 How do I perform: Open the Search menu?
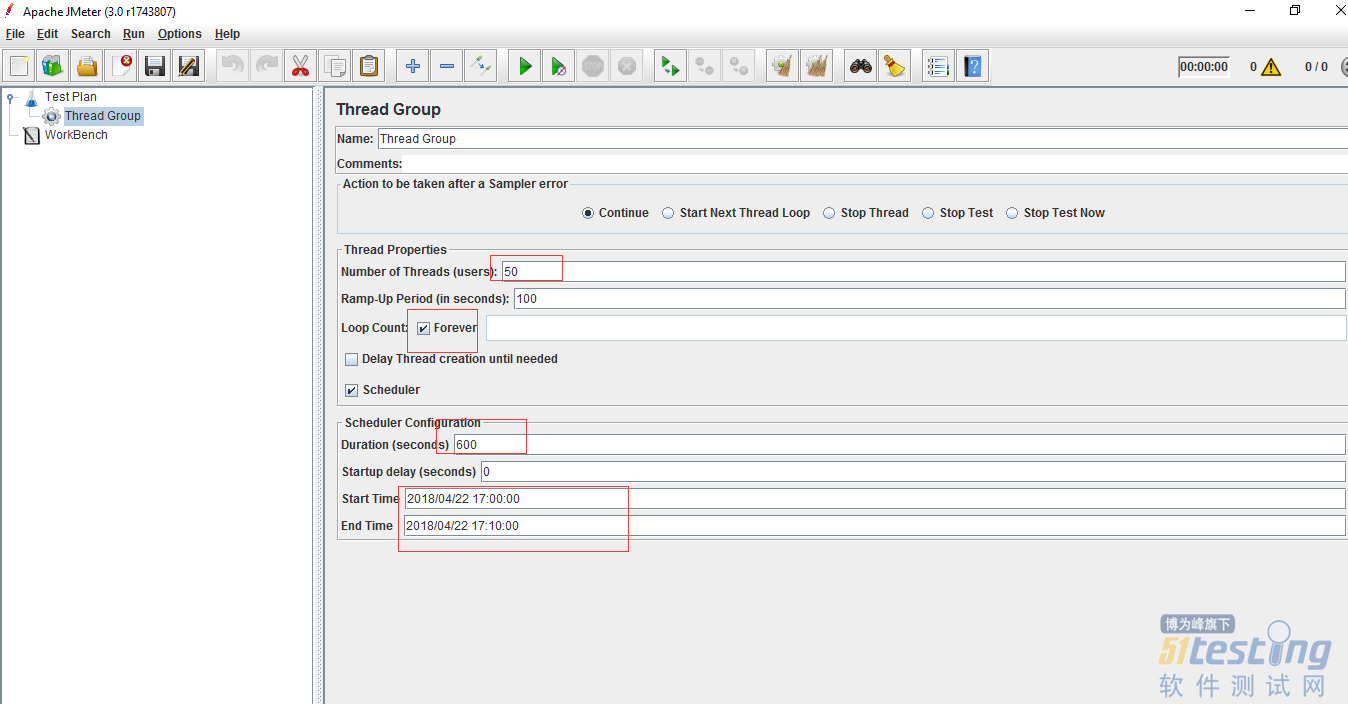tap(91, 34)
